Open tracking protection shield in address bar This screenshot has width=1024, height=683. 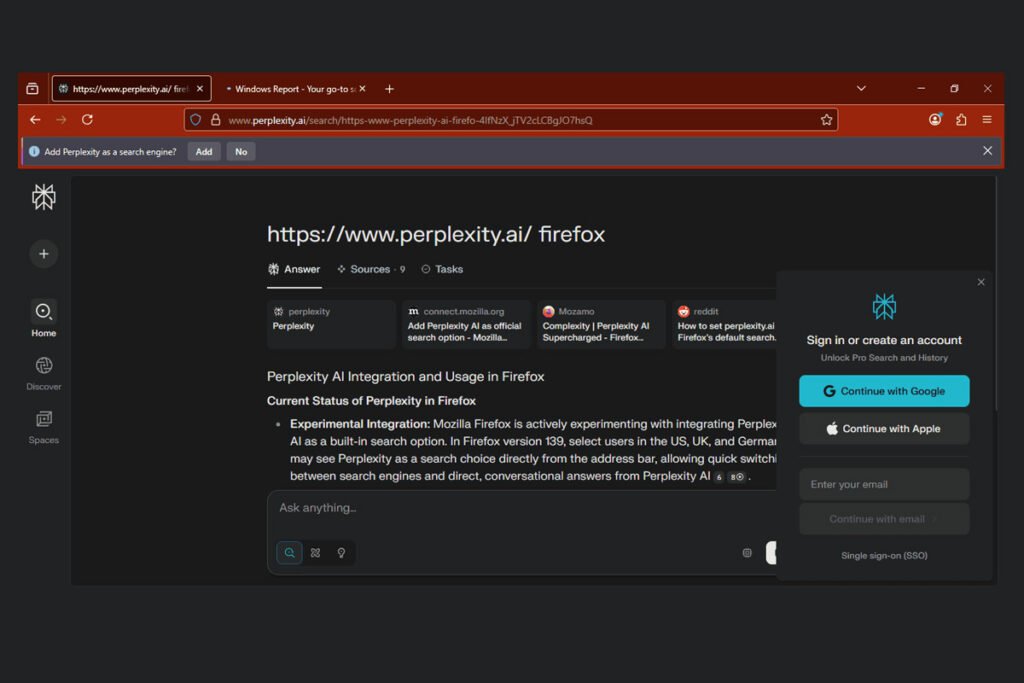tap(195, 120)
